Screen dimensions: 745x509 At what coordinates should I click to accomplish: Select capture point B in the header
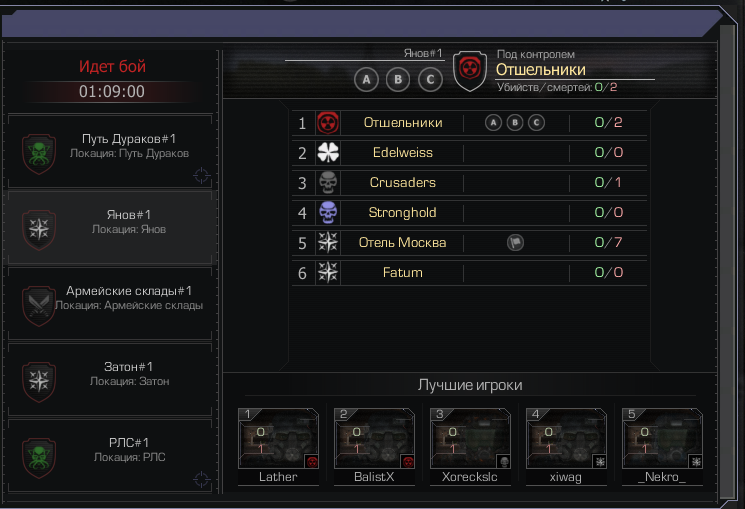pos(398,80)
